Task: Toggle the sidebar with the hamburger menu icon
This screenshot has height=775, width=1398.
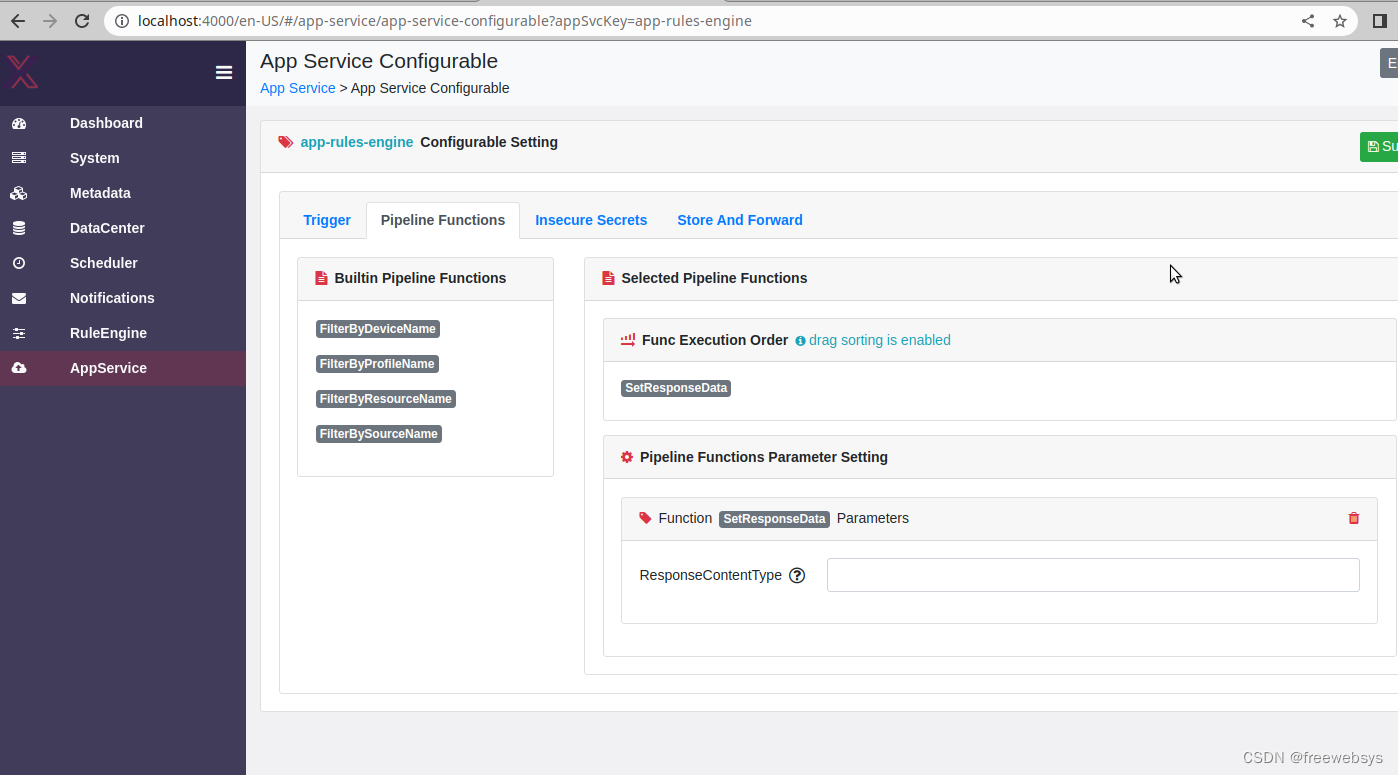Action: 224,72
